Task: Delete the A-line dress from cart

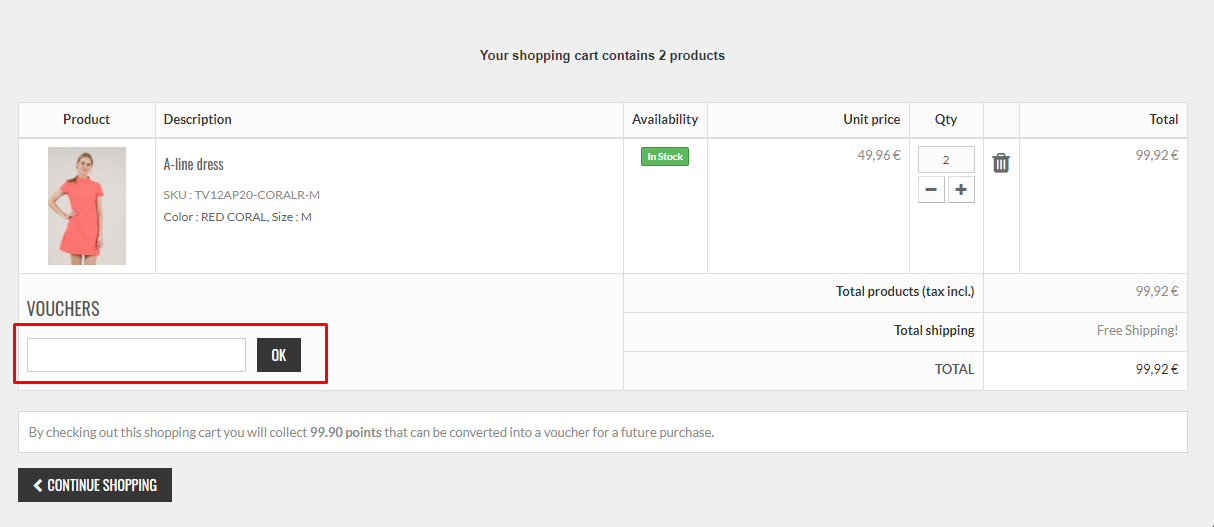Action: (x=1001, y=163)
